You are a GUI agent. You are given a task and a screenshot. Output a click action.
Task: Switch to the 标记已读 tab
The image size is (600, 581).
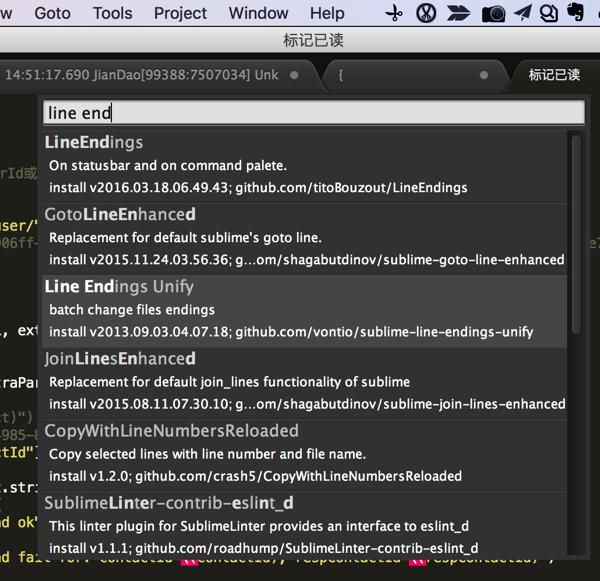click(554, 75)
